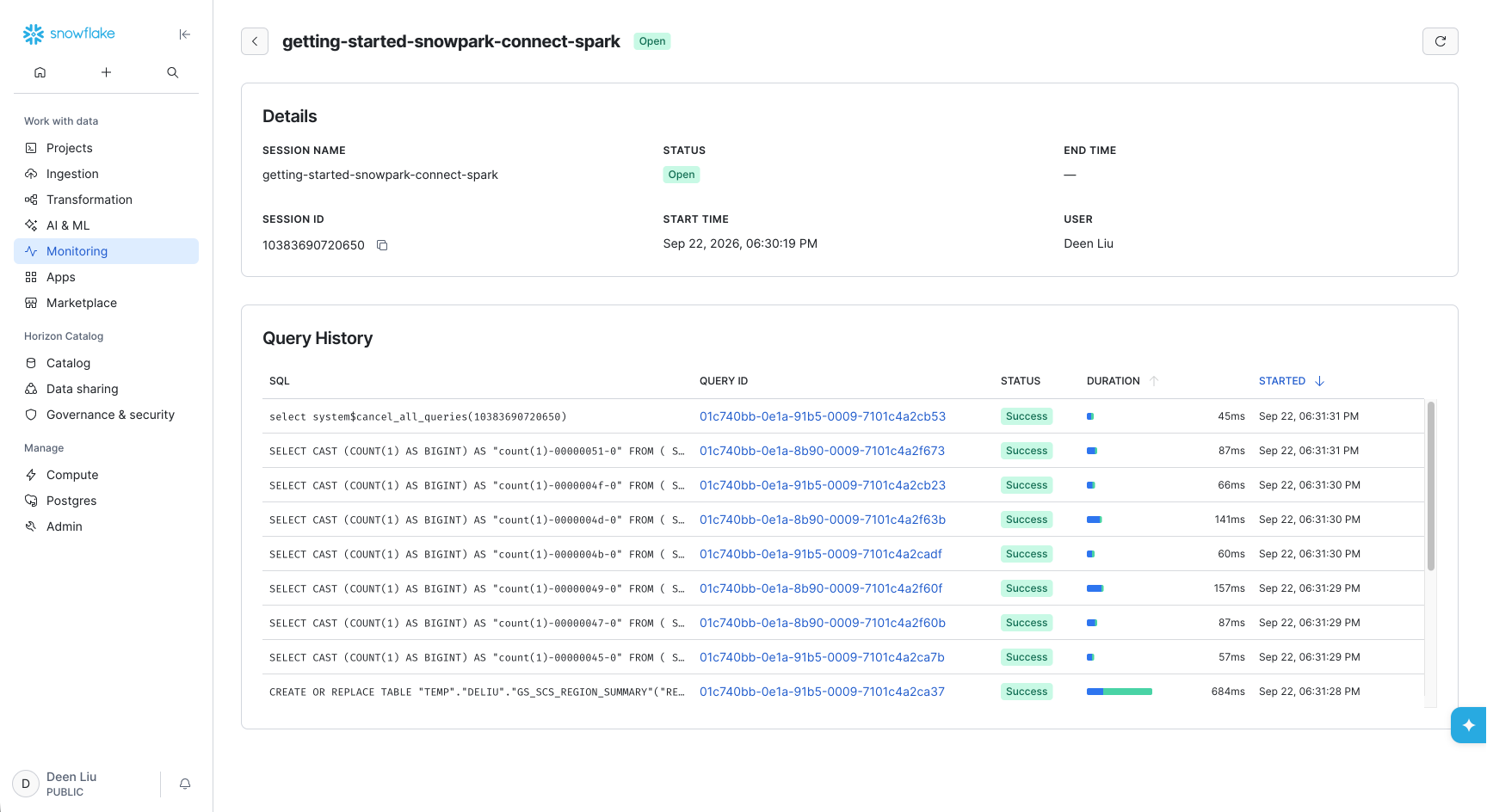Click the QUERY ID column header

point(724,381)
